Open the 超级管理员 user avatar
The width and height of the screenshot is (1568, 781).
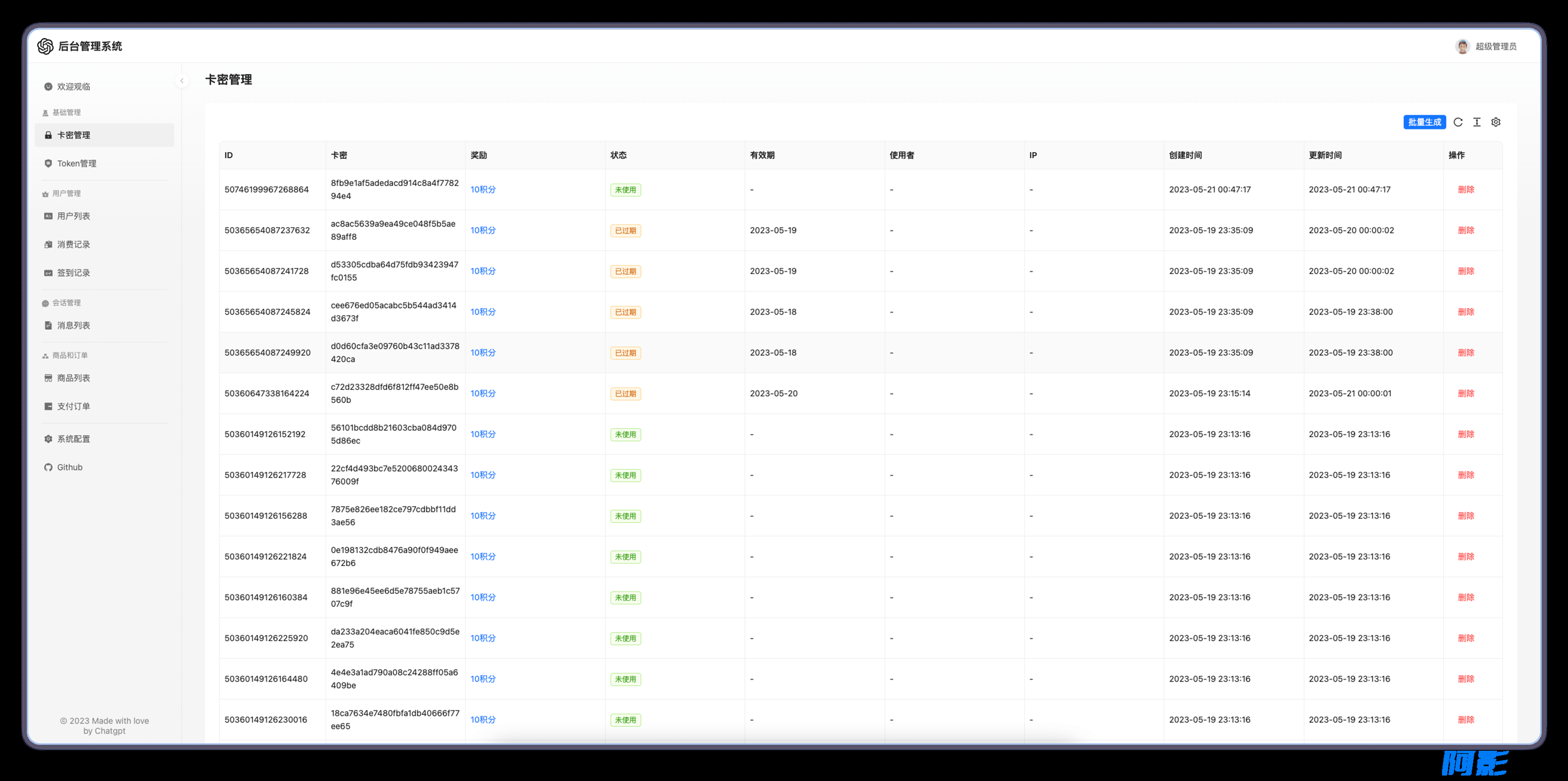pyautogui.click(x=1462, y=46)
